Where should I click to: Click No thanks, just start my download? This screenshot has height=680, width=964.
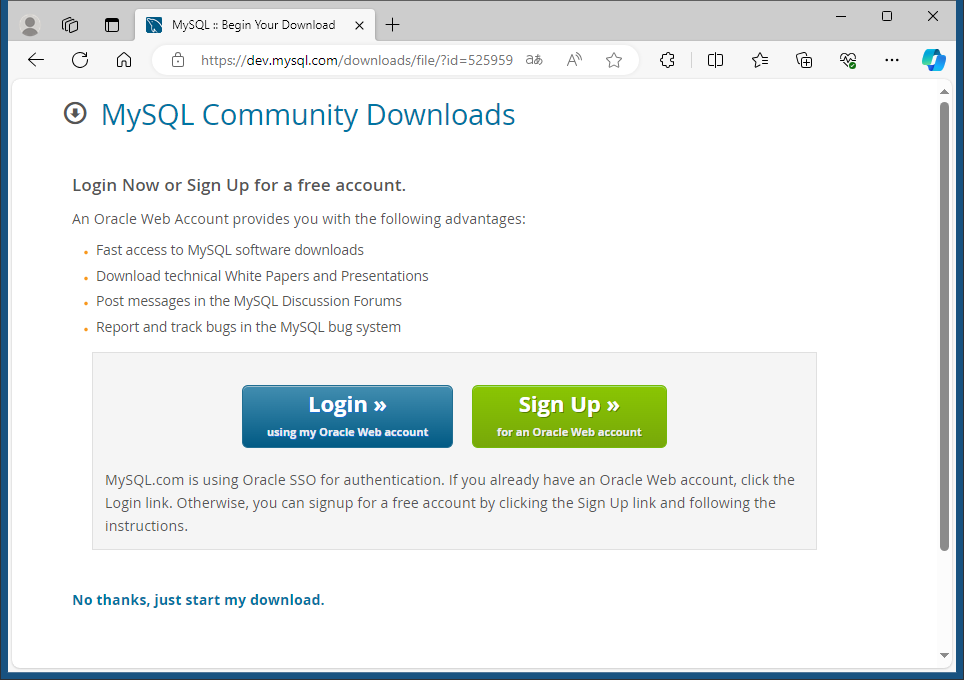pyautogui.click(x=198, y=599)
